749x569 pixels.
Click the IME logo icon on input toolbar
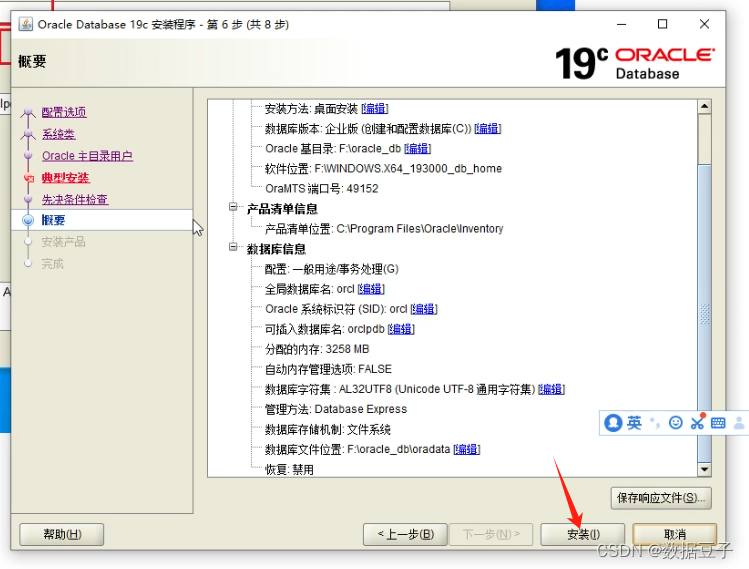613,423
